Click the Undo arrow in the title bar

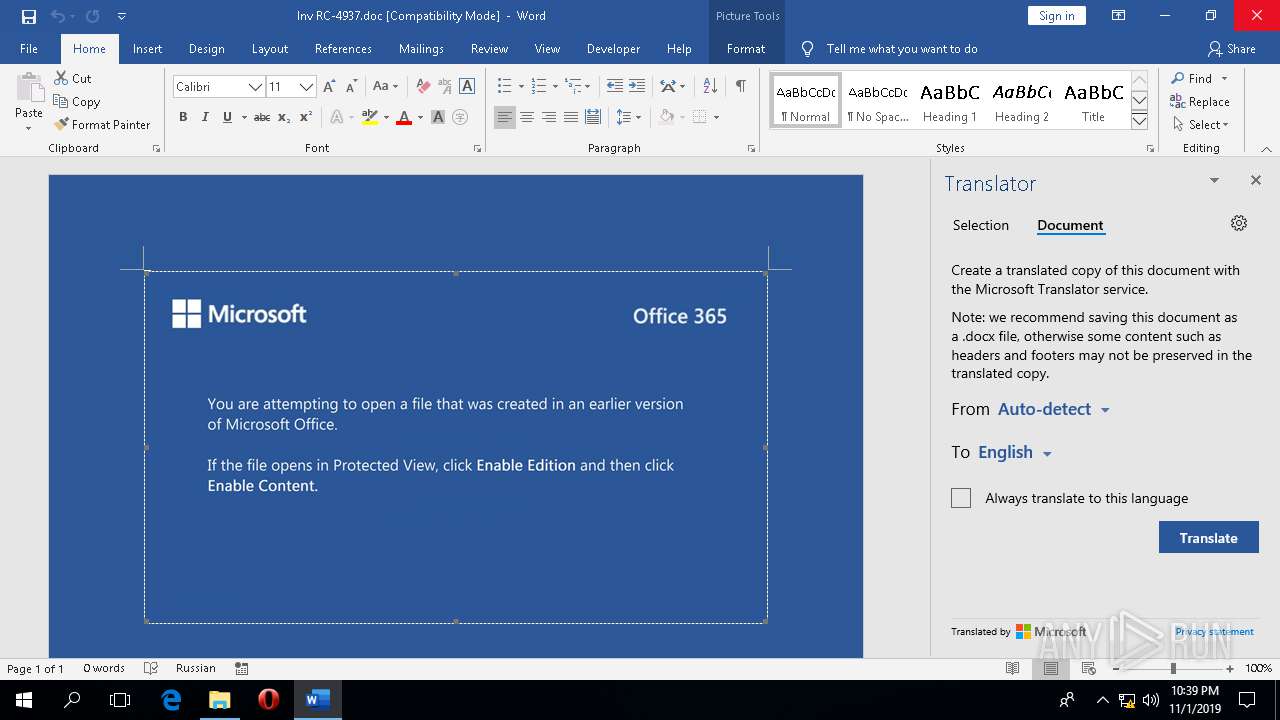[x=57, y=16]
